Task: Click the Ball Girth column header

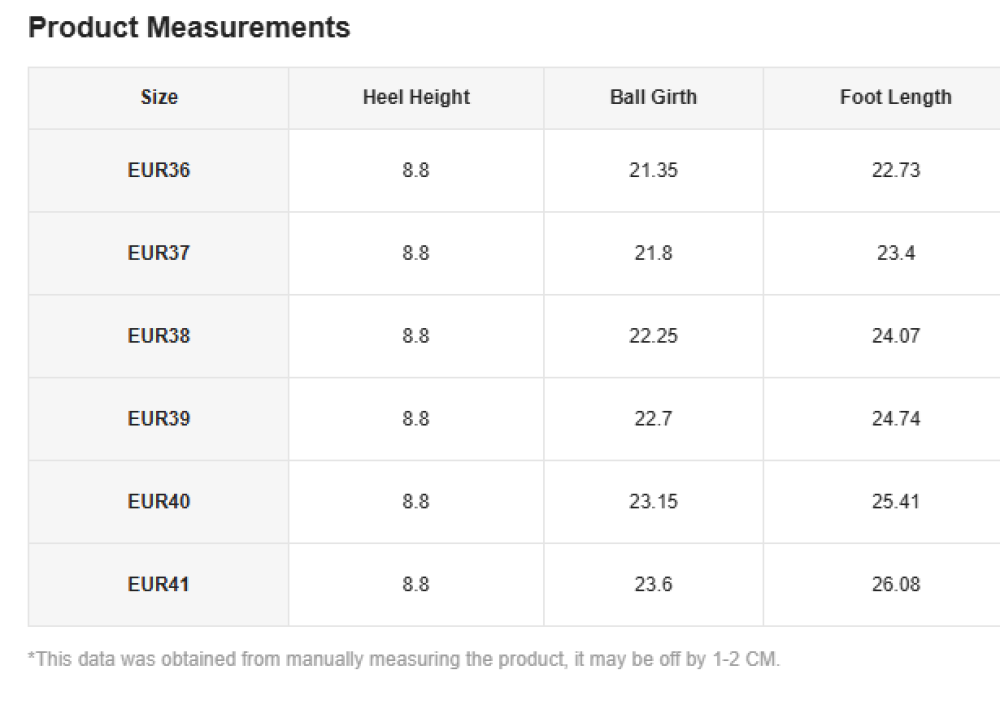Action: [653, 97]
